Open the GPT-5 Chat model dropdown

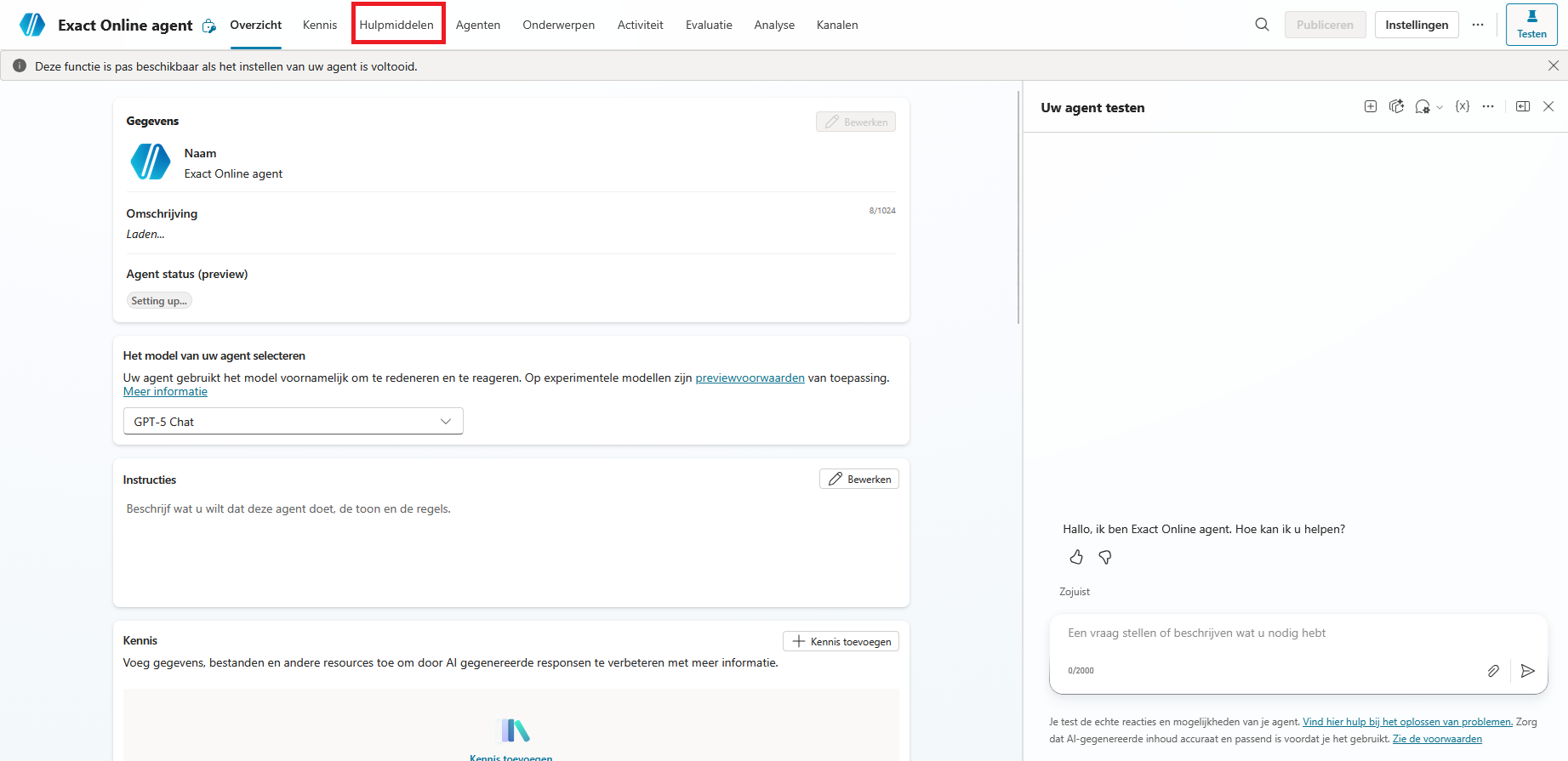[294, 421]
